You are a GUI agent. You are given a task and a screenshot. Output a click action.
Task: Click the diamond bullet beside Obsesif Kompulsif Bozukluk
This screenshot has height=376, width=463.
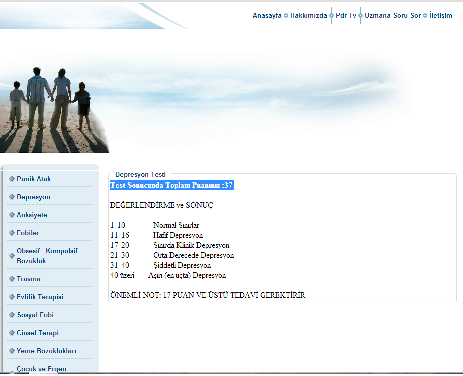click(12, 256)
